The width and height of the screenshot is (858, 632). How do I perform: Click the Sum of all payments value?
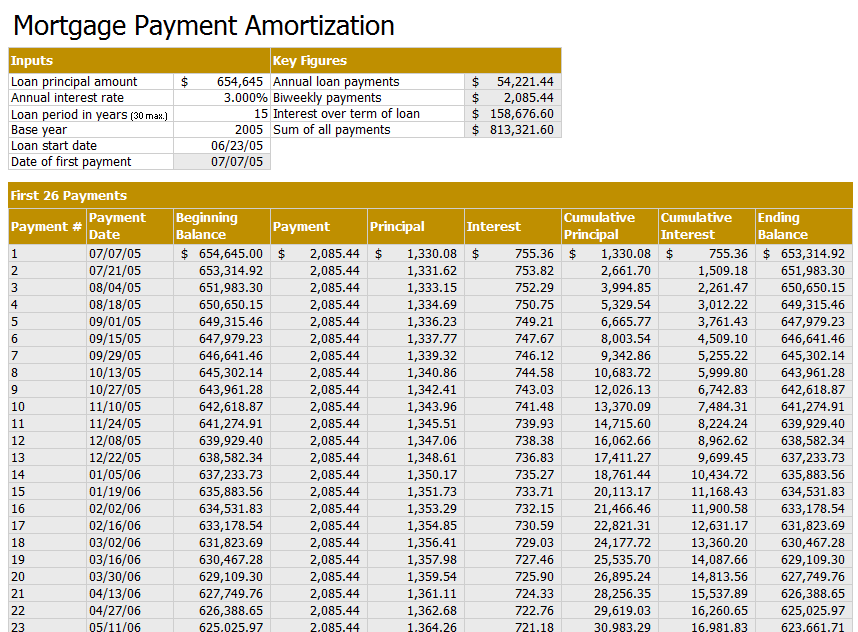513,130
